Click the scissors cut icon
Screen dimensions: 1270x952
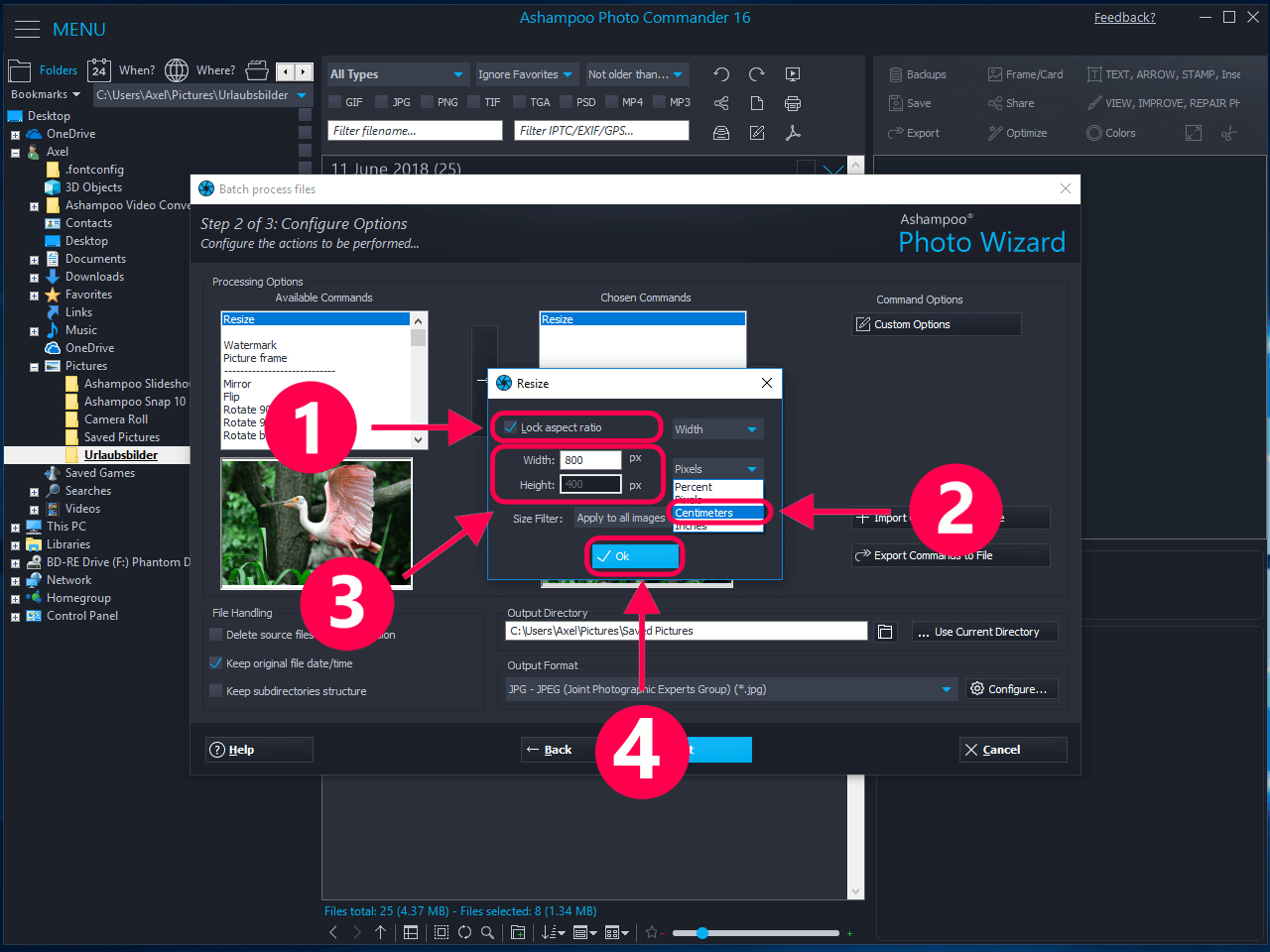point(1229,133)
